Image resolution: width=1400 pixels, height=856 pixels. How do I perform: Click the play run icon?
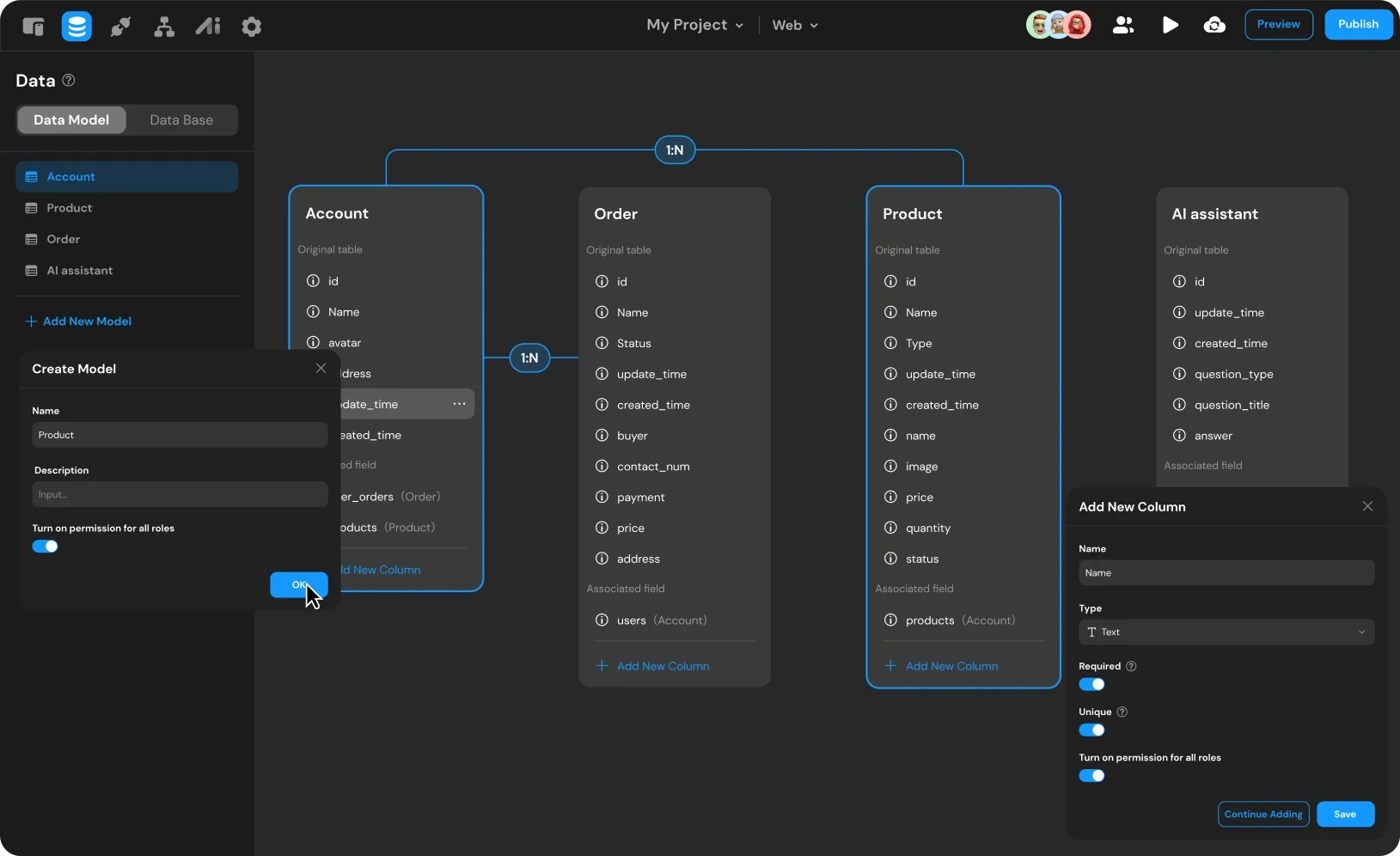point(1170,25)
